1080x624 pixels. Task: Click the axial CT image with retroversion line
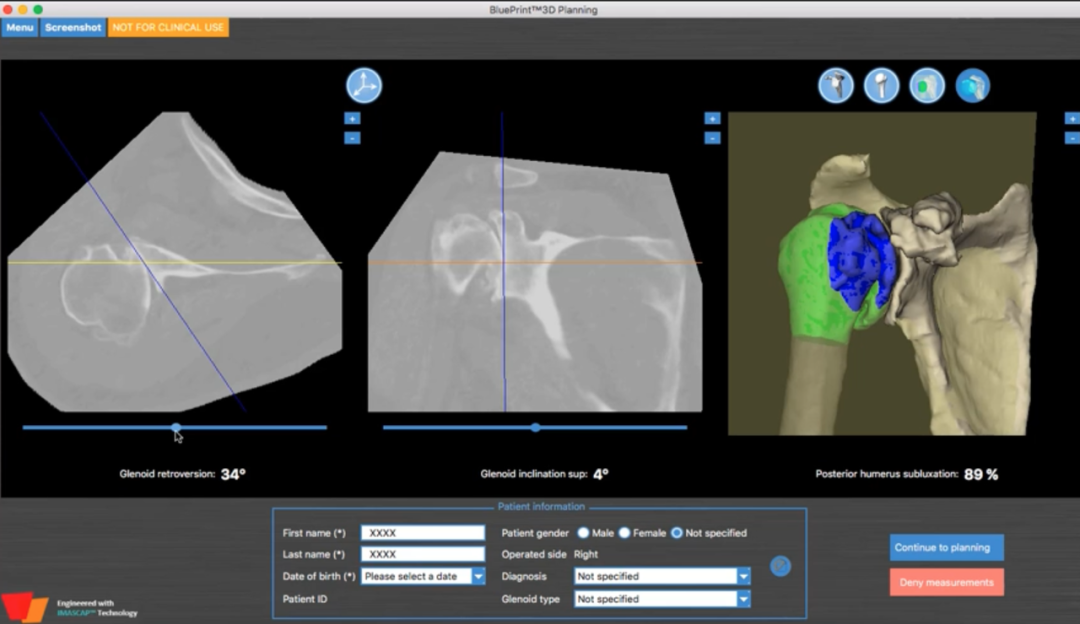(x=175, y=262)
